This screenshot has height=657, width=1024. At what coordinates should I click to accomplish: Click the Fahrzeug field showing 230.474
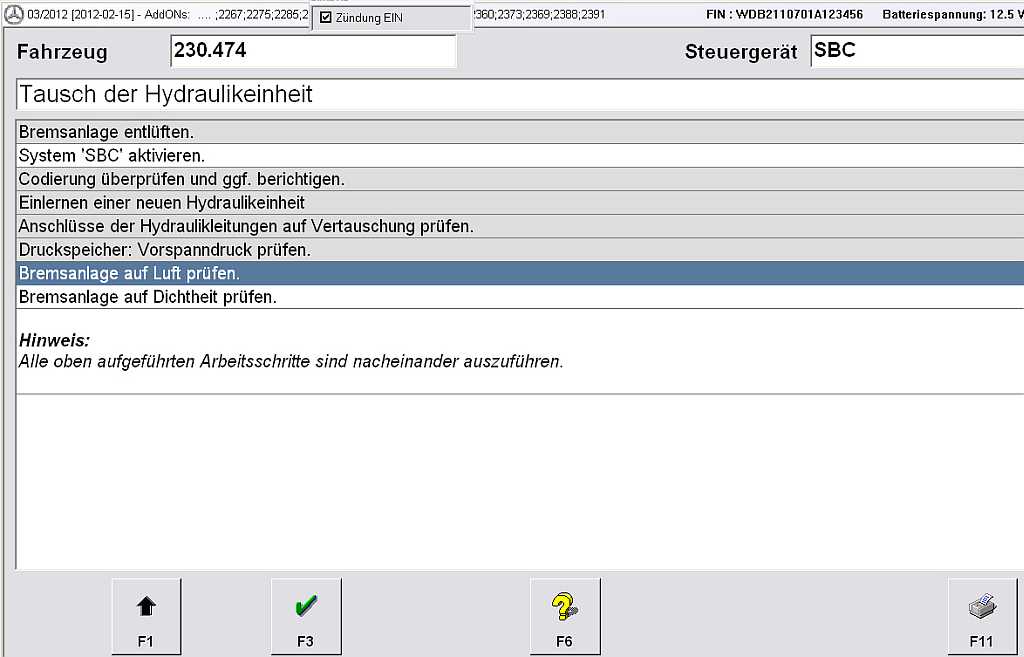tap(312, 51)
